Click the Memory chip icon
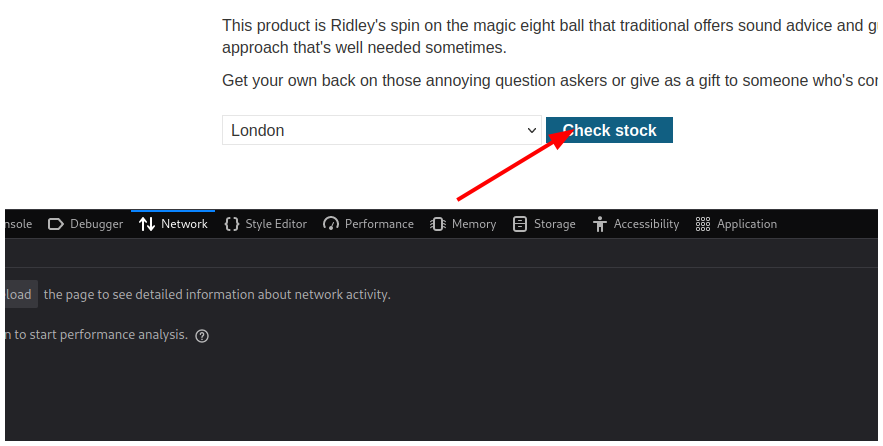 click(x=438, y=224)
